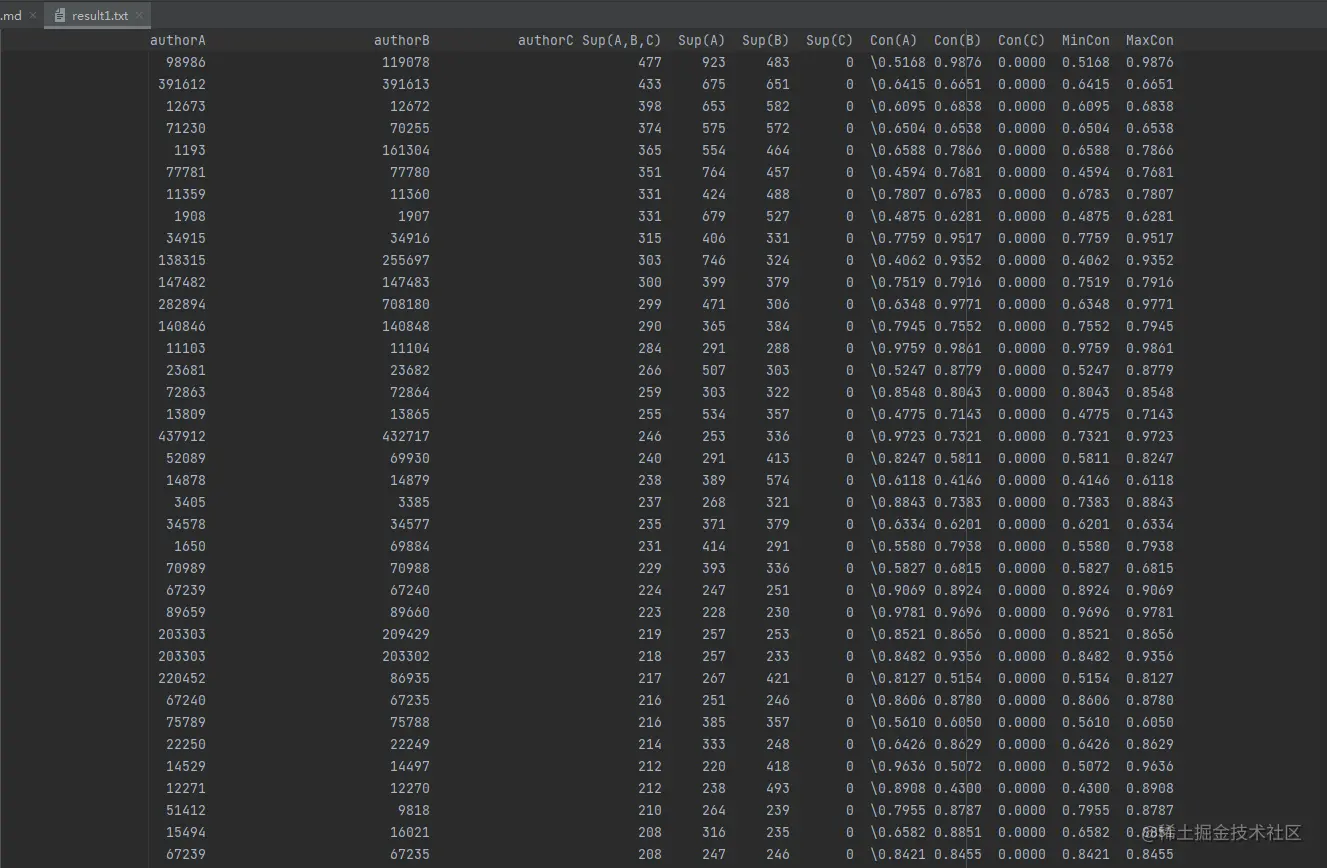Click the MinCon header text
The image size is (1327, 868).
[x=1086, y=40]
